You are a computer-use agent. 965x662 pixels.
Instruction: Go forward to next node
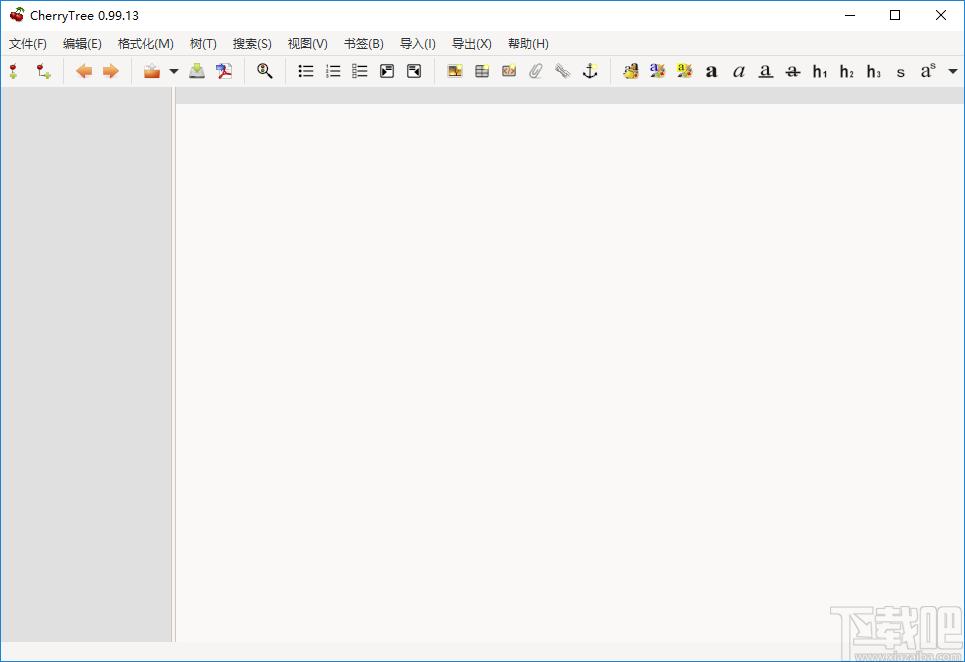coord(111,71)
